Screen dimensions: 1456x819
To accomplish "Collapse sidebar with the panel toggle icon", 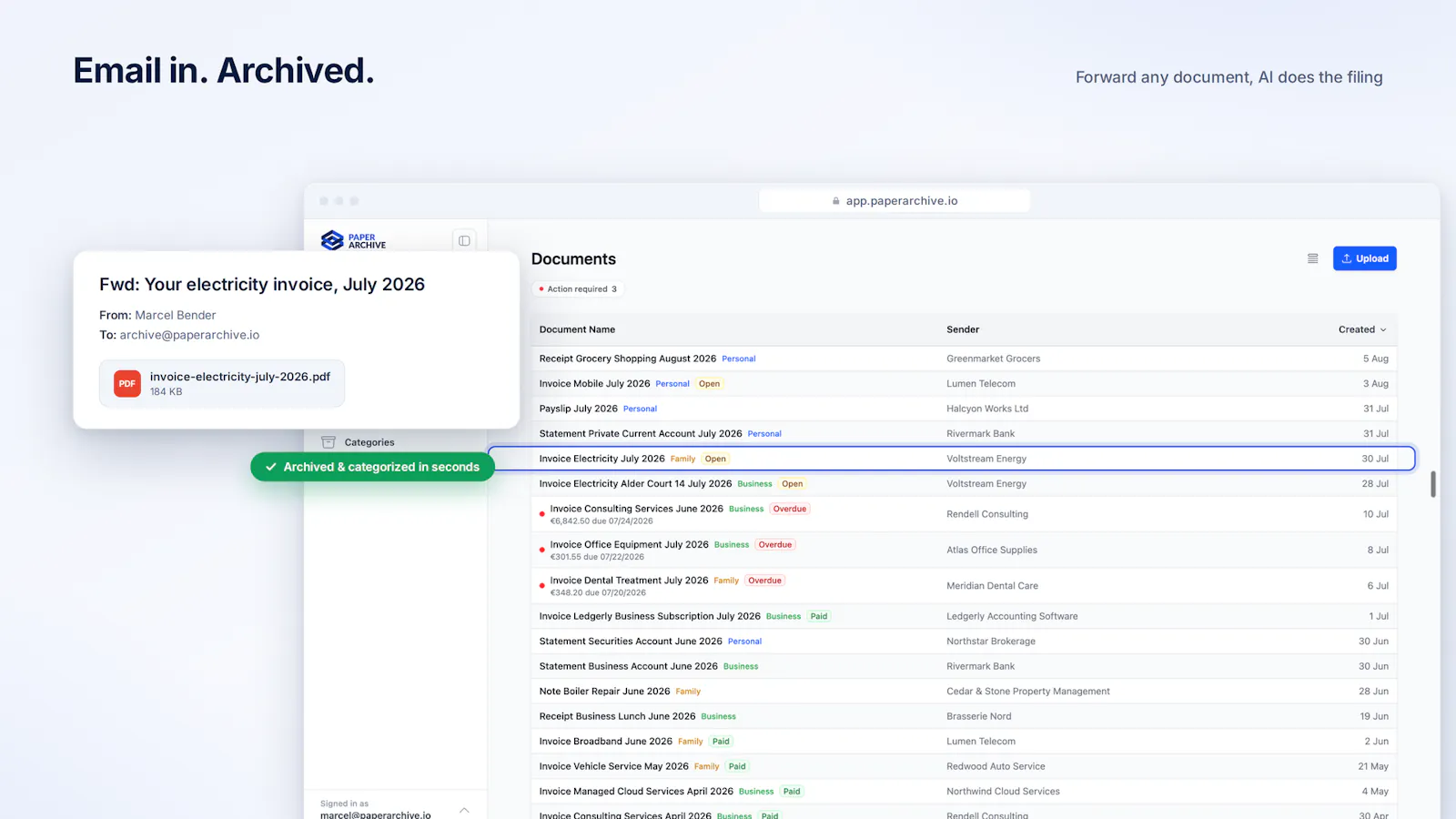I will (x=464, y=240).
